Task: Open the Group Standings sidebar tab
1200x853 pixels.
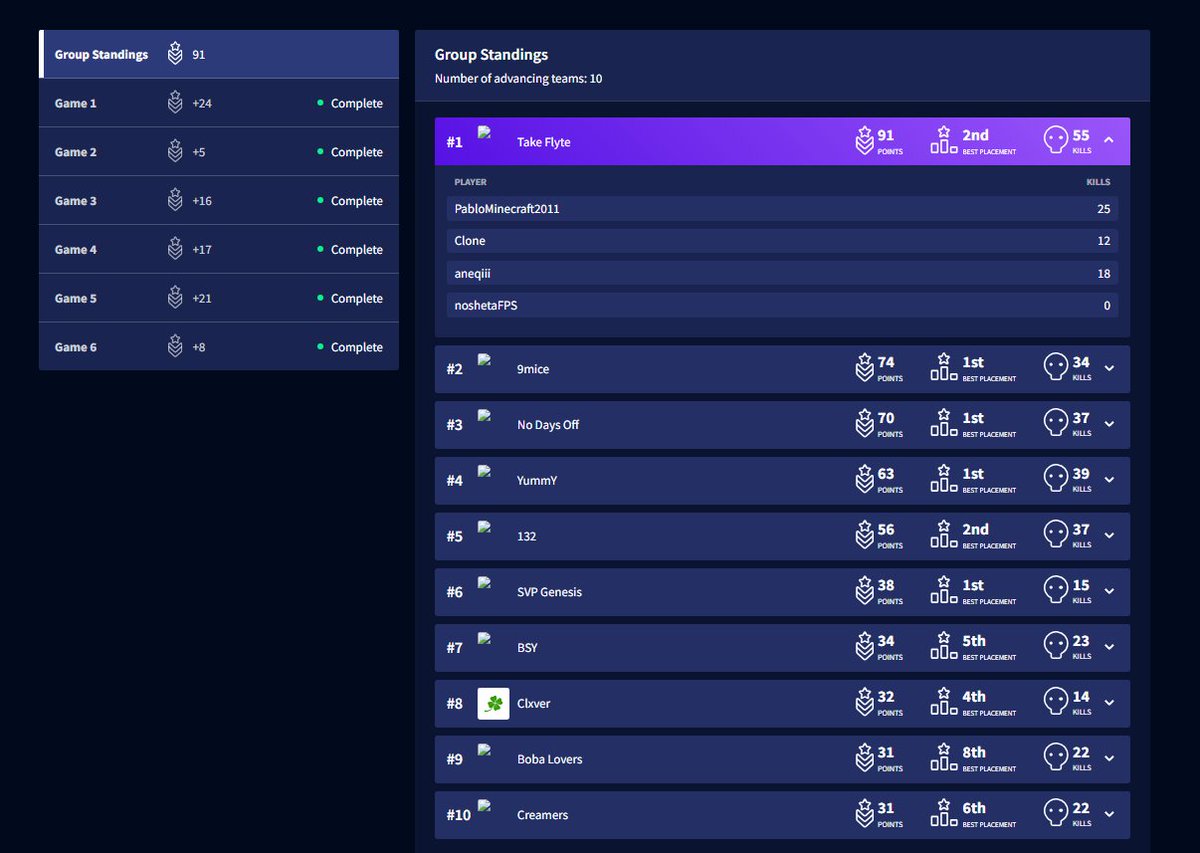Action: [219, 54]
